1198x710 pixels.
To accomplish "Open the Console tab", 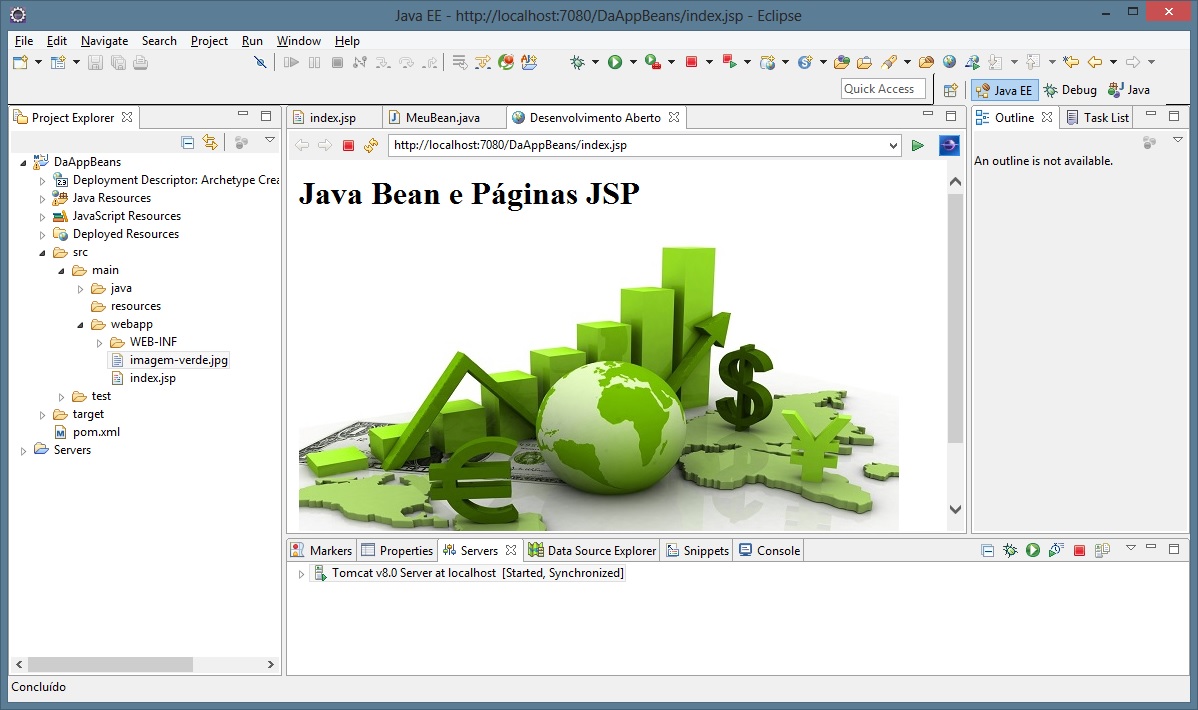I will tap(777, 551).
